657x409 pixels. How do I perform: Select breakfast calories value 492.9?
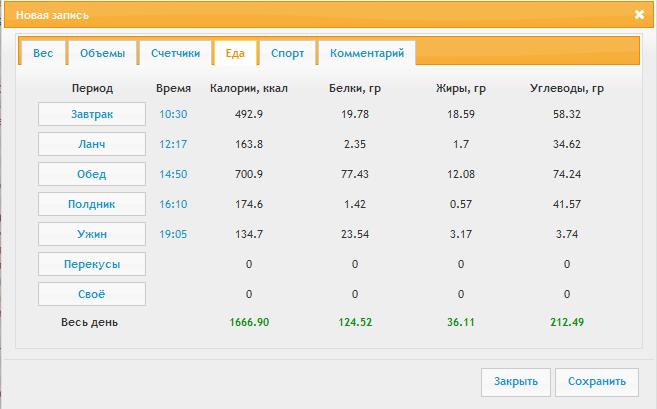coord(249,114)
